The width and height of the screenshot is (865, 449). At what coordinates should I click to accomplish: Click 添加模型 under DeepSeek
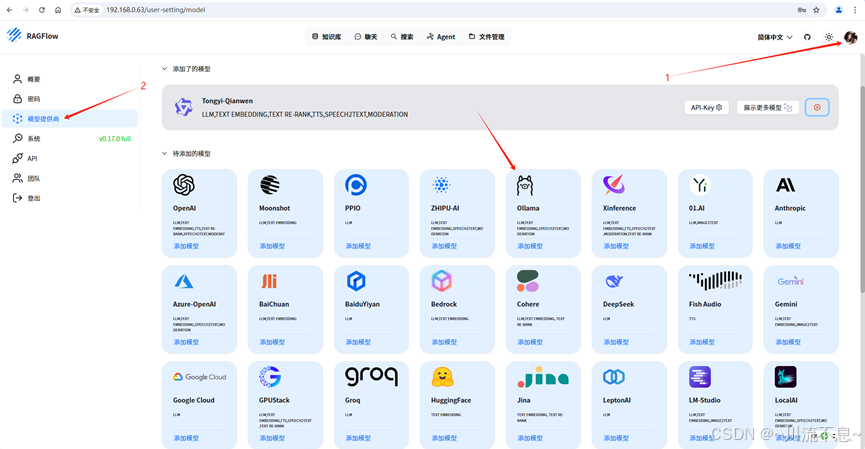616,342
